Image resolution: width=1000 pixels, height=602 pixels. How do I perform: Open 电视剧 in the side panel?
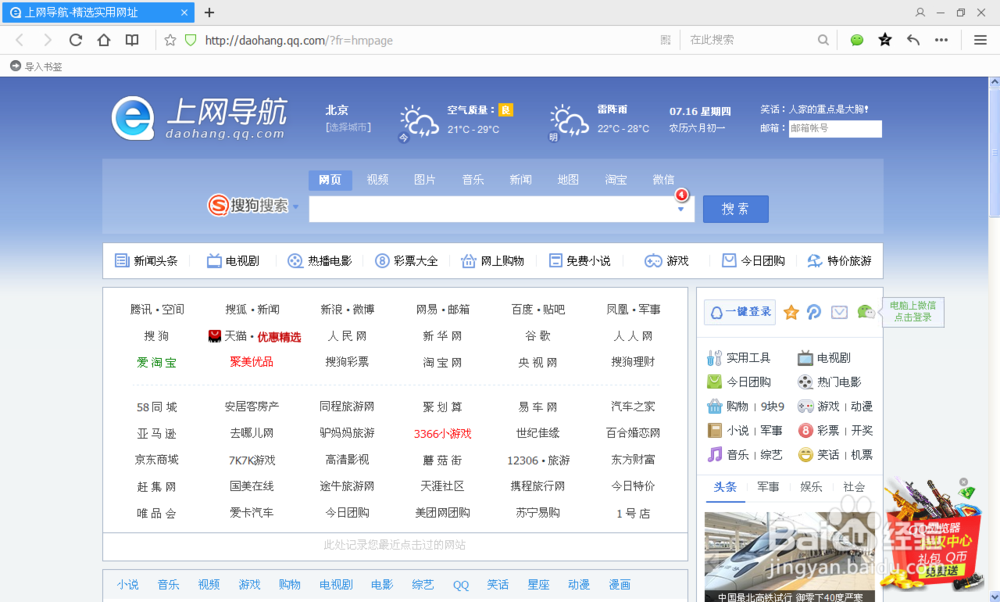(824, 358)
